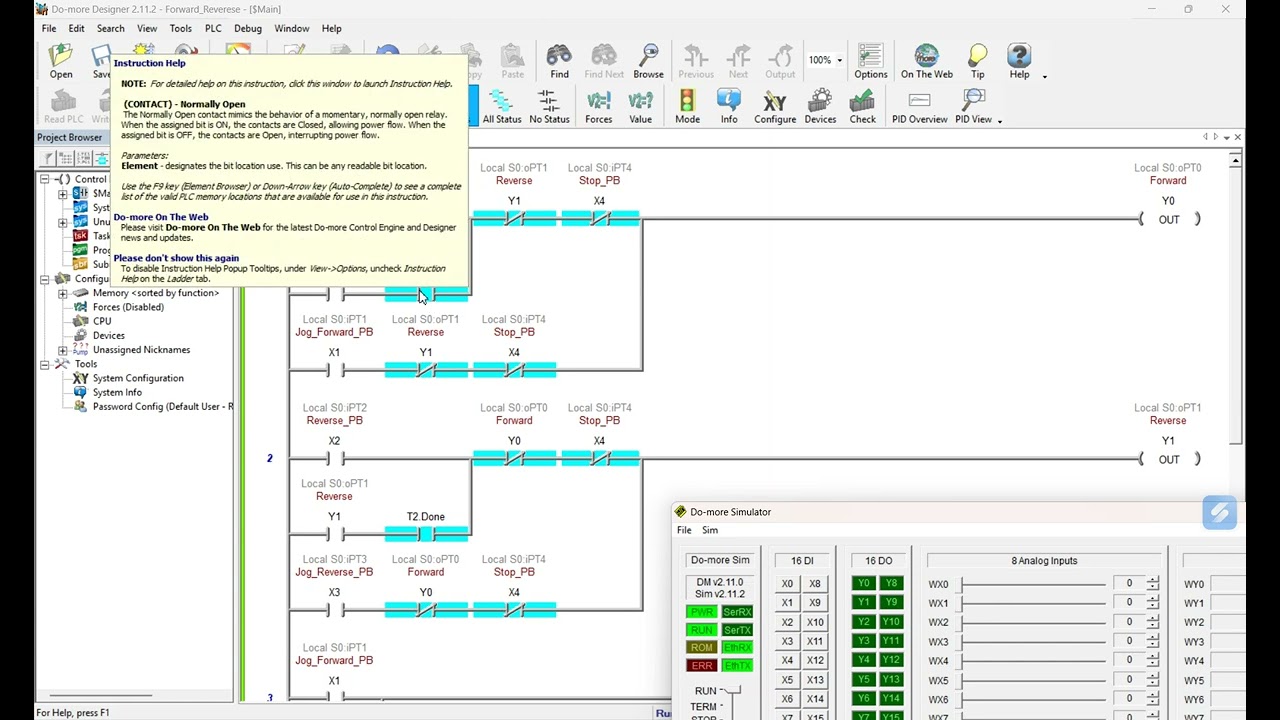Show the Tip lightbulb

coord(978,62)
